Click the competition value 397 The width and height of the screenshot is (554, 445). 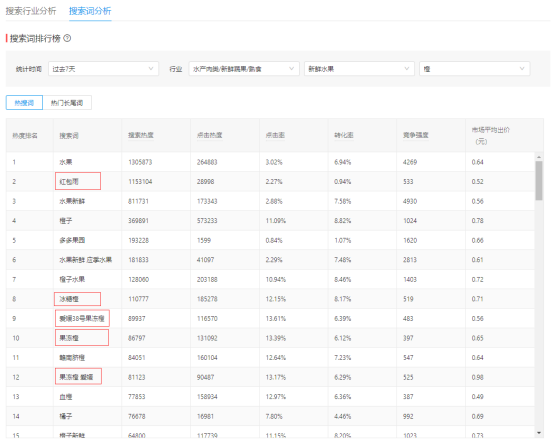pyautogui.click(x=408, y=338)
